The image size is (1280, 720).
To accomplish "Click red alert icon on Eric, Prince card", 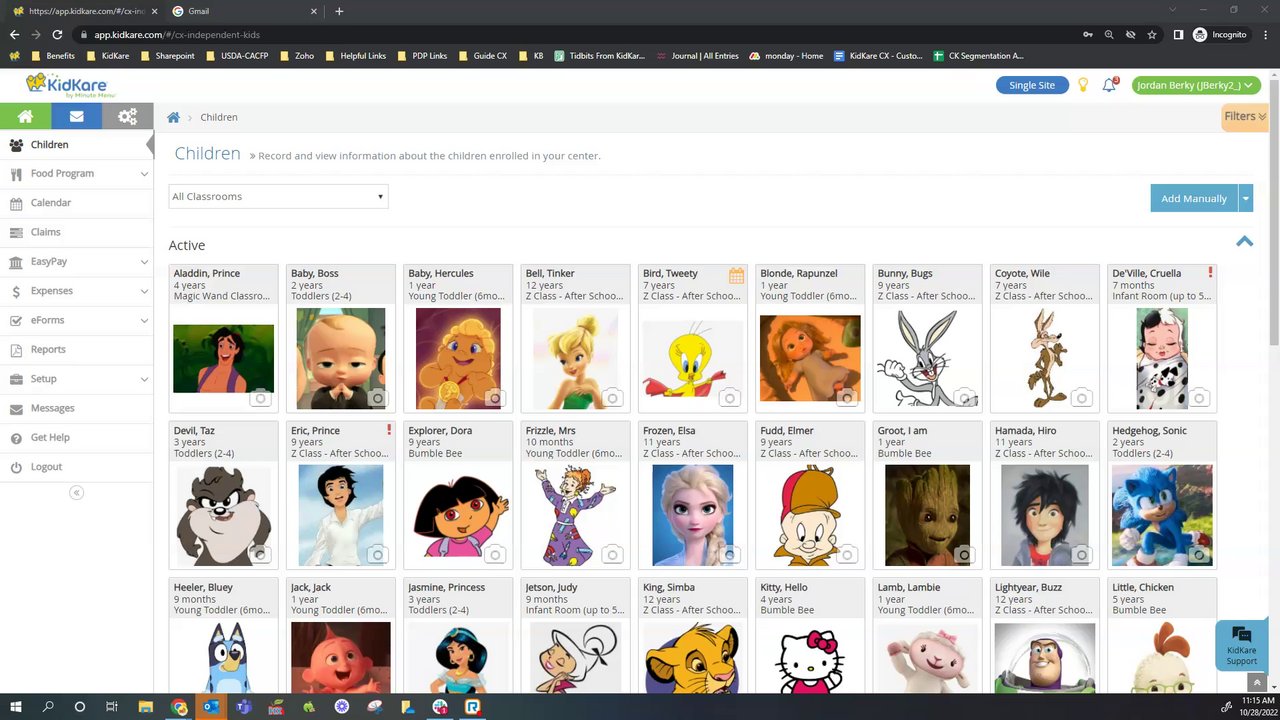I will tap(389, 430).
